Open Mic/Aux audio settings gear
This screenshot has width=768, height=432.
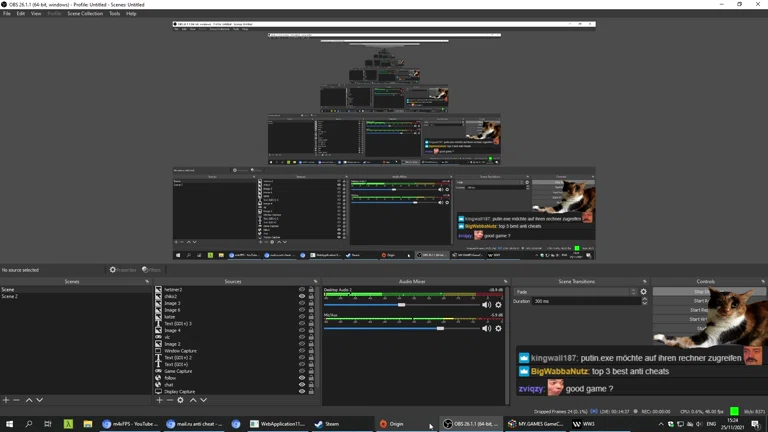[498, 328]
